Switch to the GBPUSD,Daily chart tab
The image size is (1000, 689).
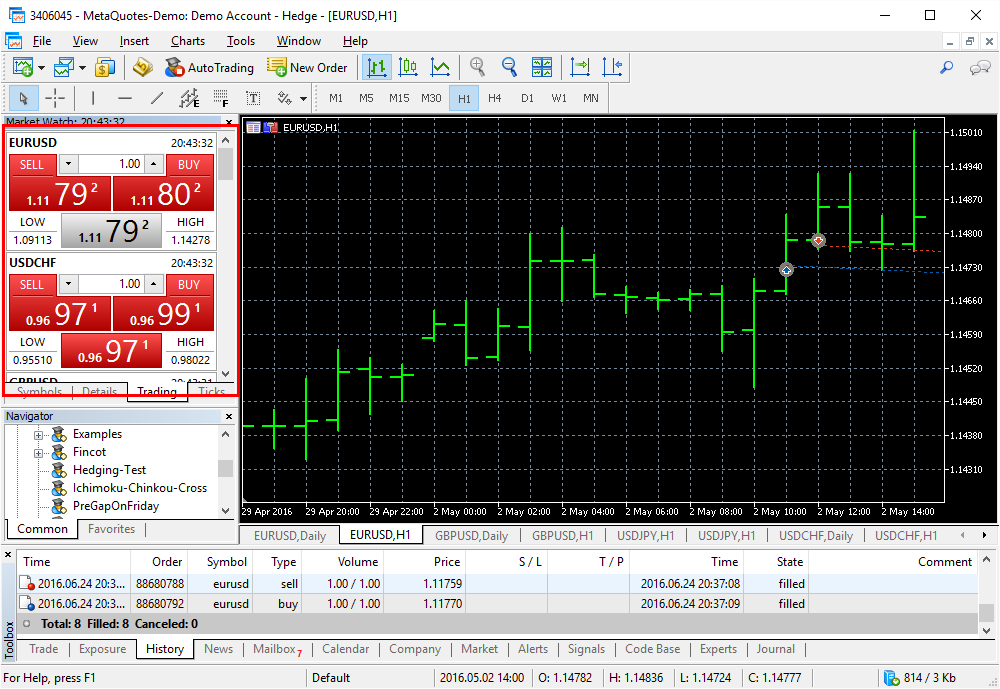coord(471,536)
